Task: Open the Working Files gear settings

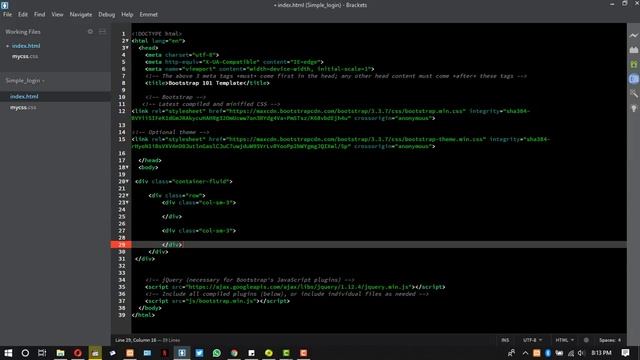Action: pyautogui.click(x=90, y=31)
